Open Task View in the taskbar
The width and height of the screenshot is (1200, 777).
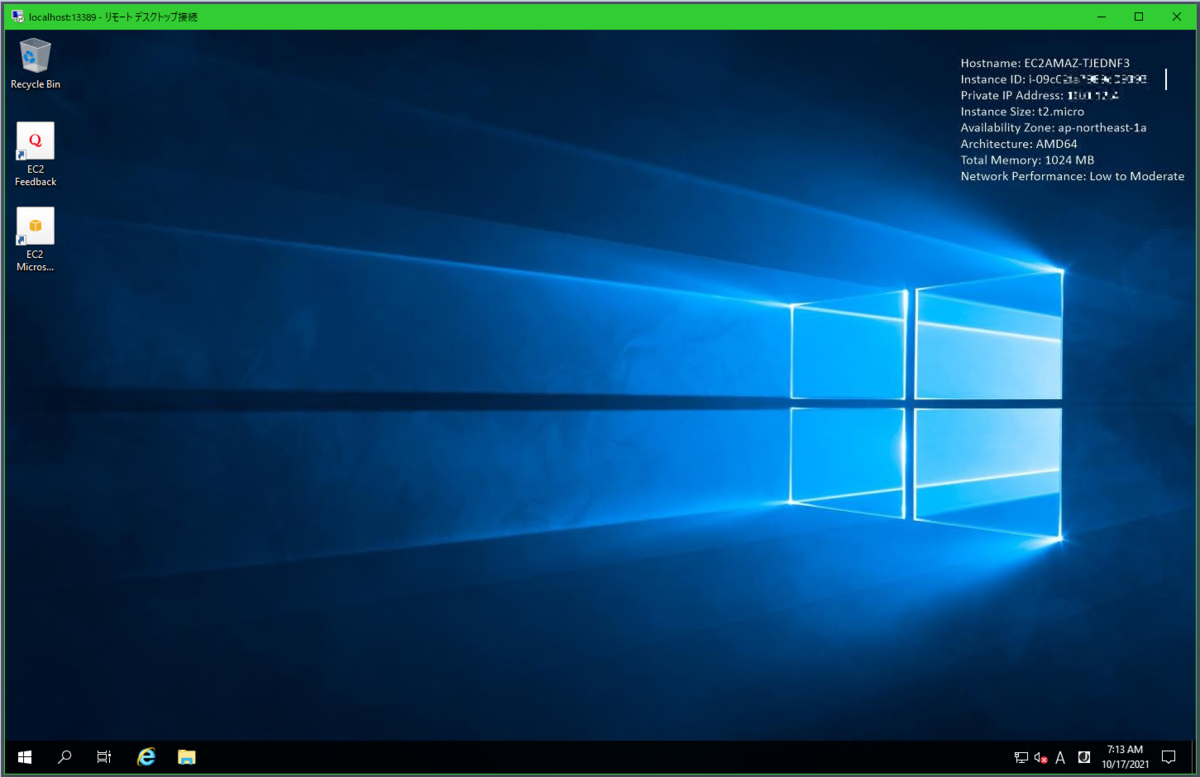(104, 757)
